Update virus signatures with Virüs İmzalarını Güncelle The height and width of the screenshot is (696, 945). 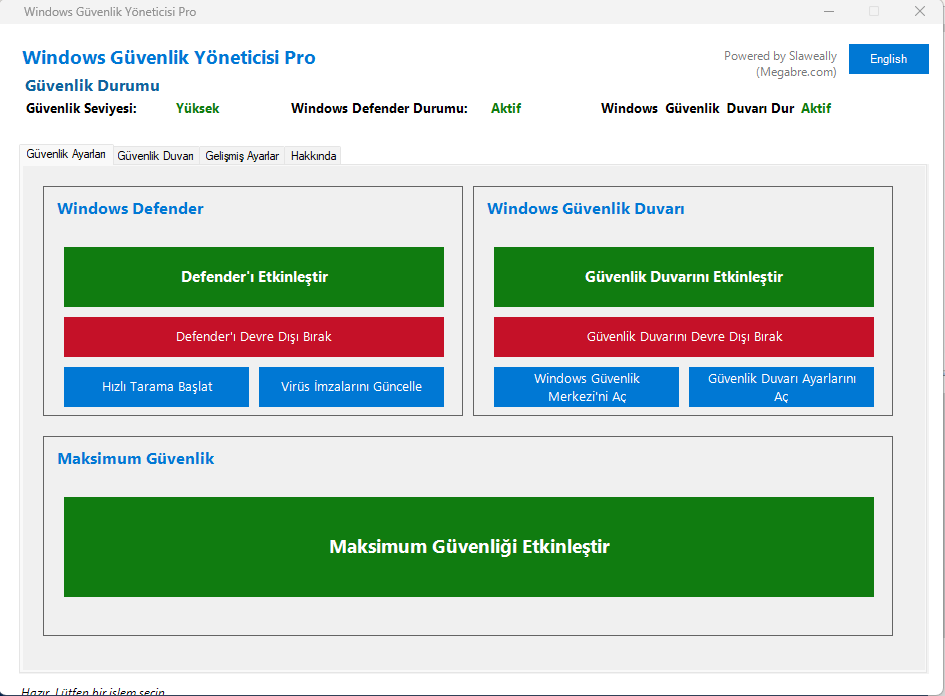[x=351, y=387]
